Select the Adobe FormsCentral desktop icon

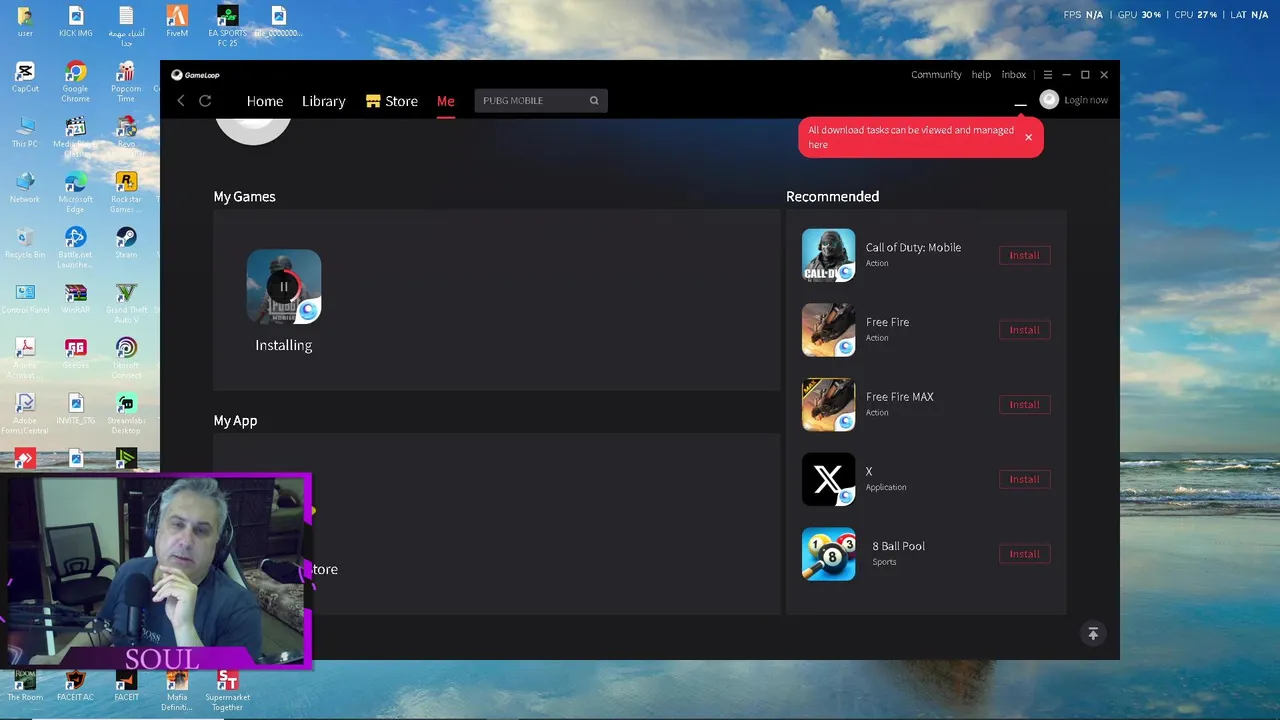pos(25,414)
